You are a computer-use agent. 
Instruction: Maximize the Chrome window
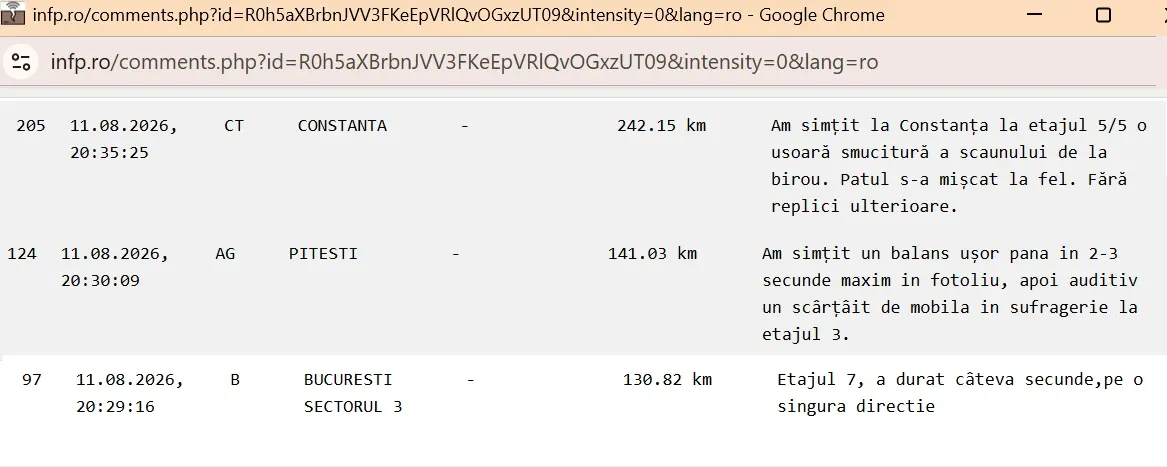click(1104, 14)
